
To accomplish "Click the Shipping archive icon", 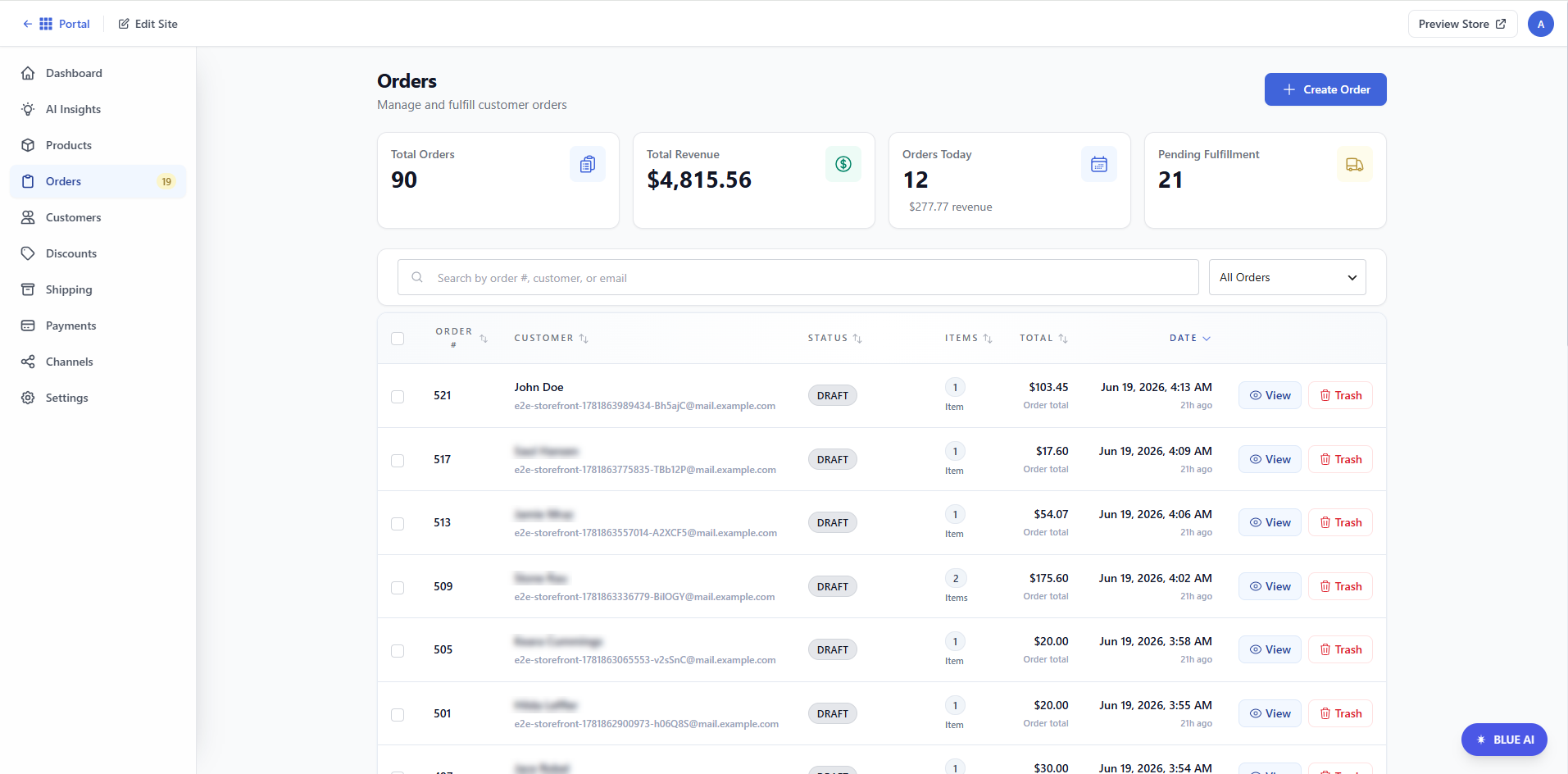I will click(x=28, y=289).
